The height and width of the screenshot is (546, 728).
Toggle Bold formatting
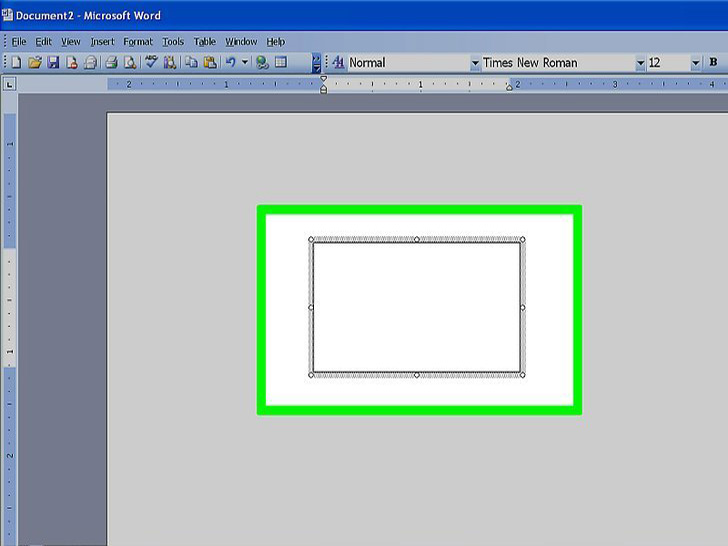tap(713, 63)
